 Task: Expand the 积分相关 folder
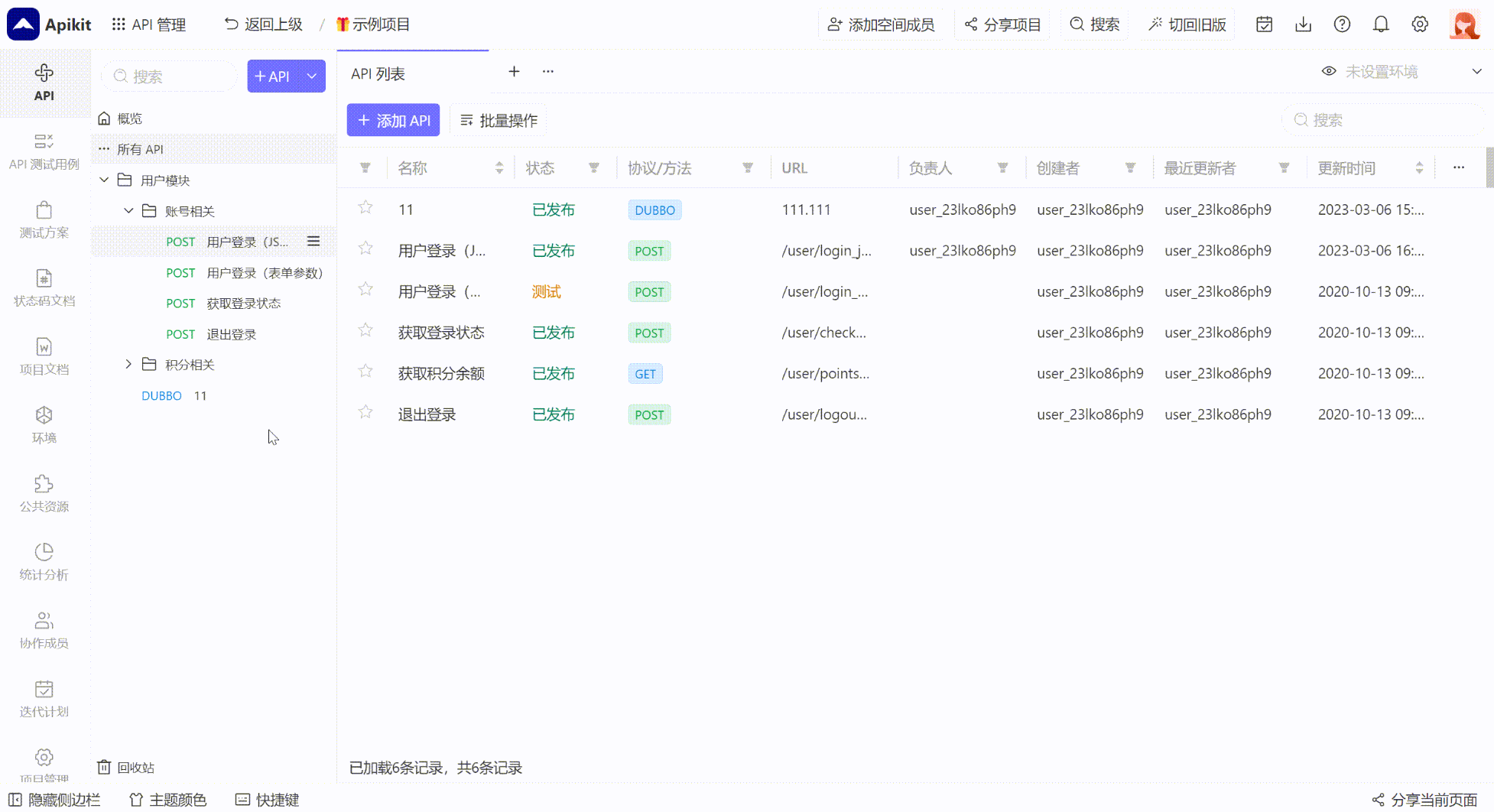click(x=128, y=364)
